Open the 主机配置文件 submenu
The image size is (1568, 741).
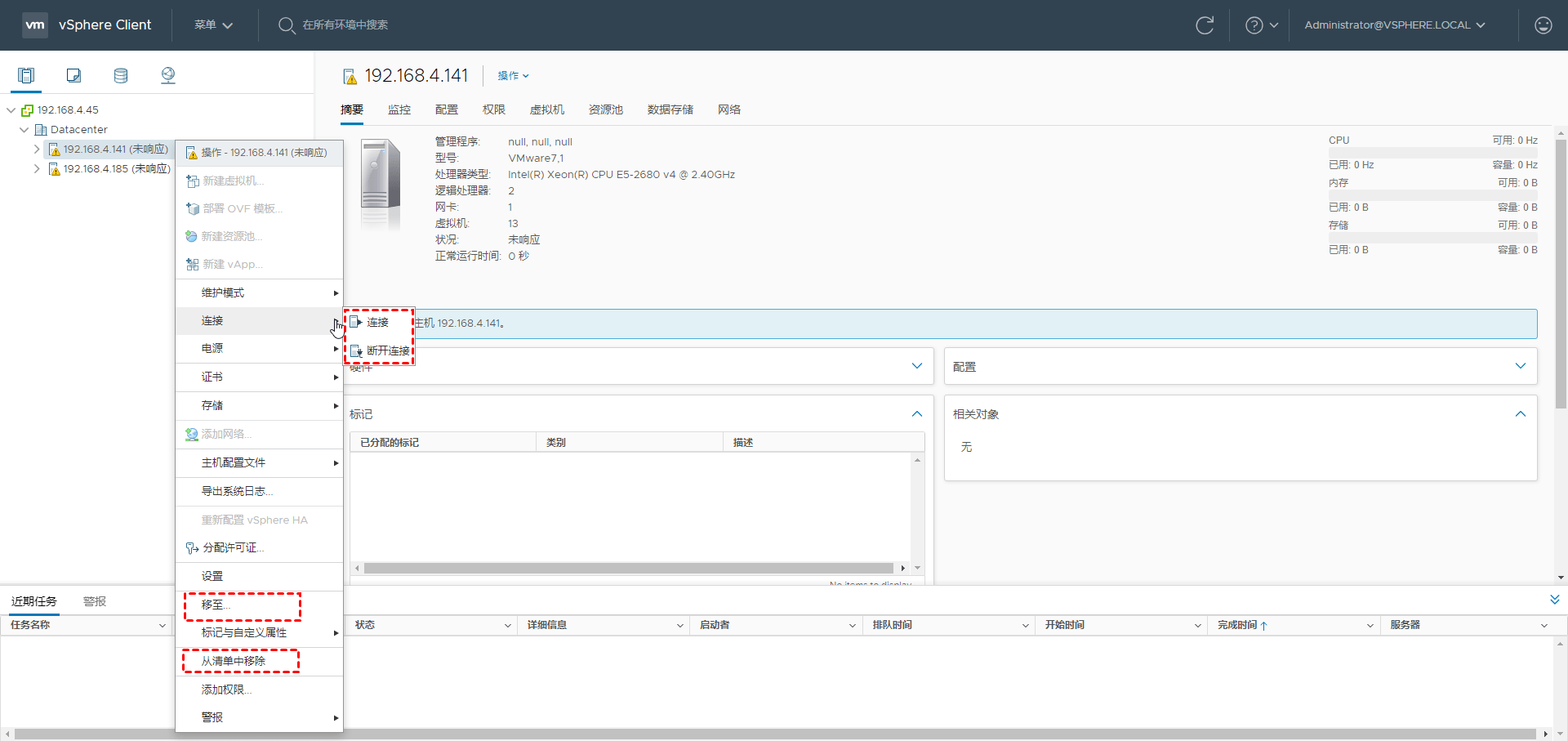click(x=260, y=463)
